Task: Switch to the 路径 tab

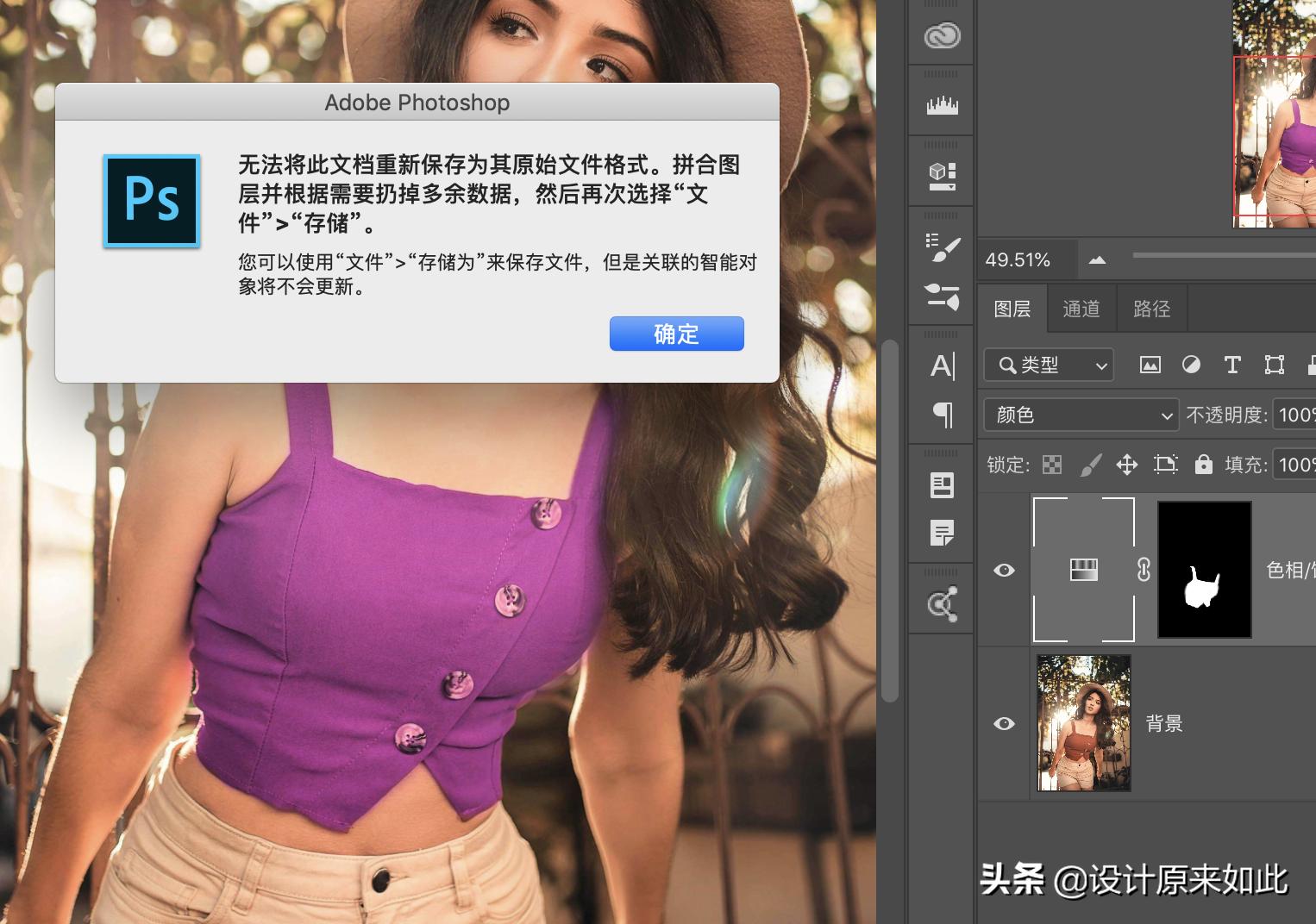Action: 1151,308
